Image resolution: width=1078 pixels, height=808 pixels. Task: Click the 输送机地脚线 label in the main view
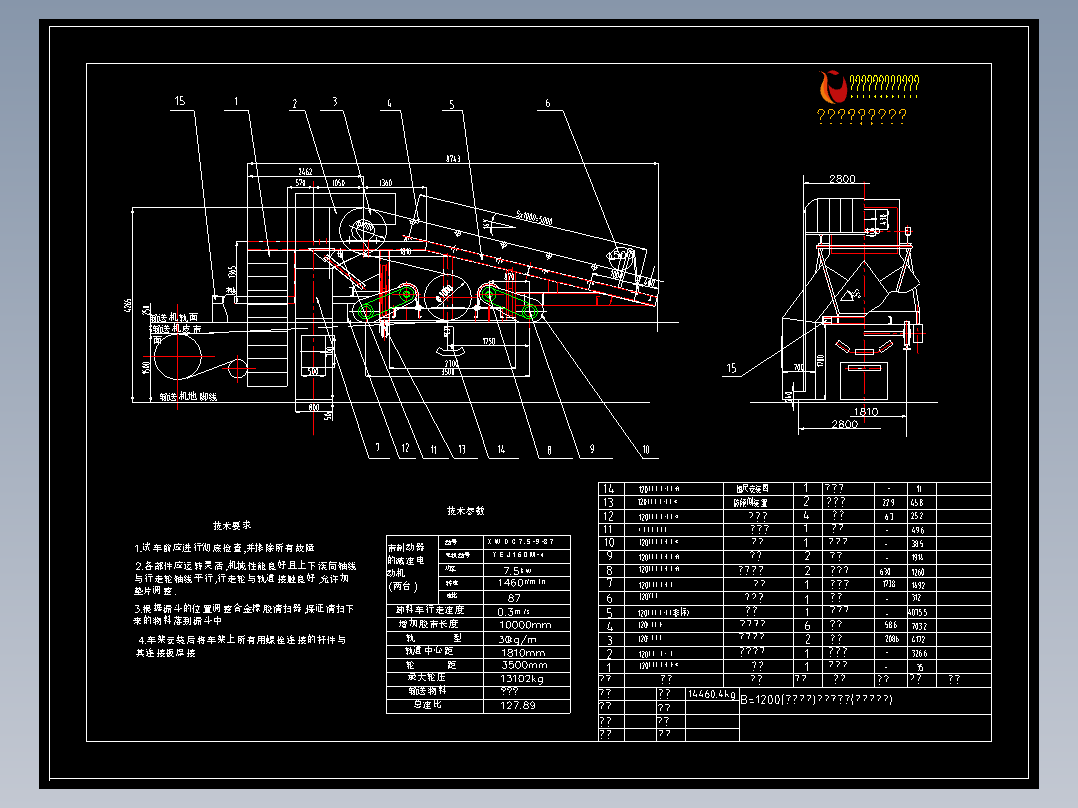click(x=188, y=397)
